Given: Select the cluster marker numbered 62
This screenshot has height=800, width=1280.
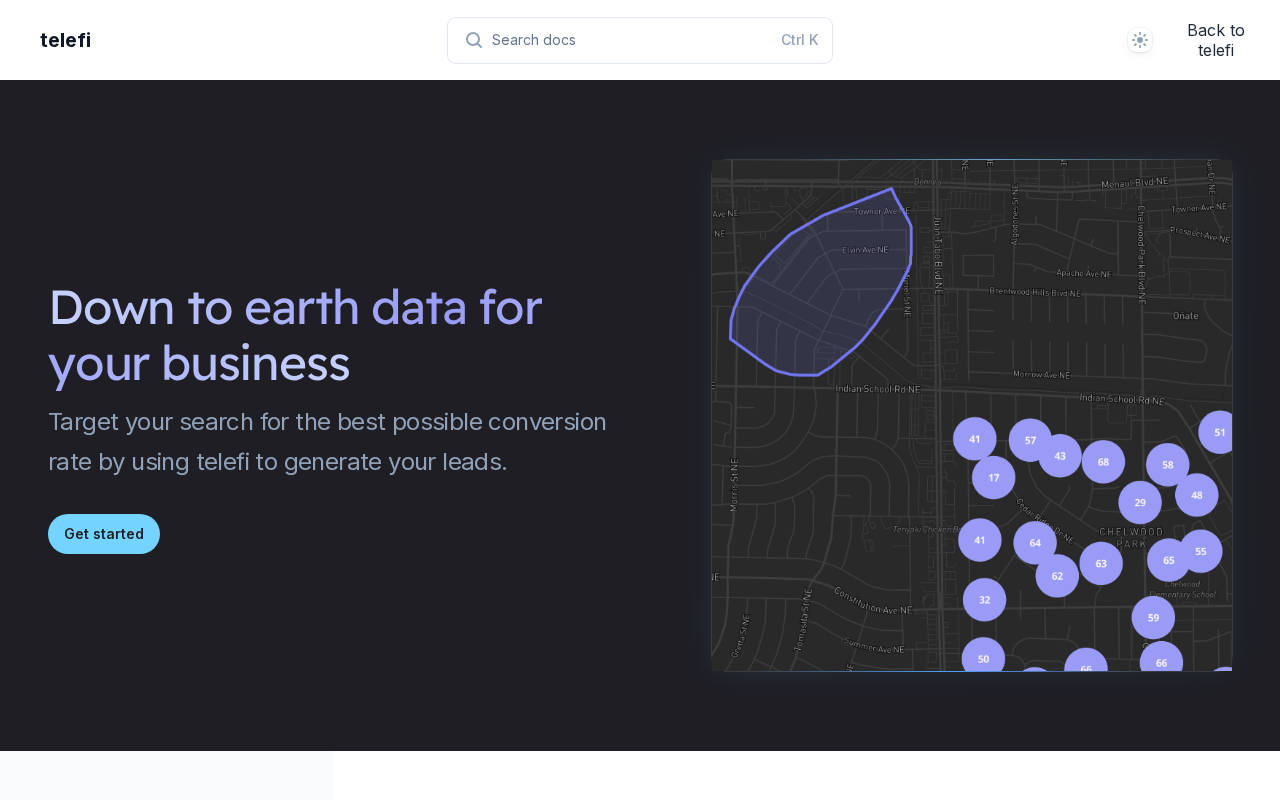Looking at the screenshot, I should point(1057,576).
